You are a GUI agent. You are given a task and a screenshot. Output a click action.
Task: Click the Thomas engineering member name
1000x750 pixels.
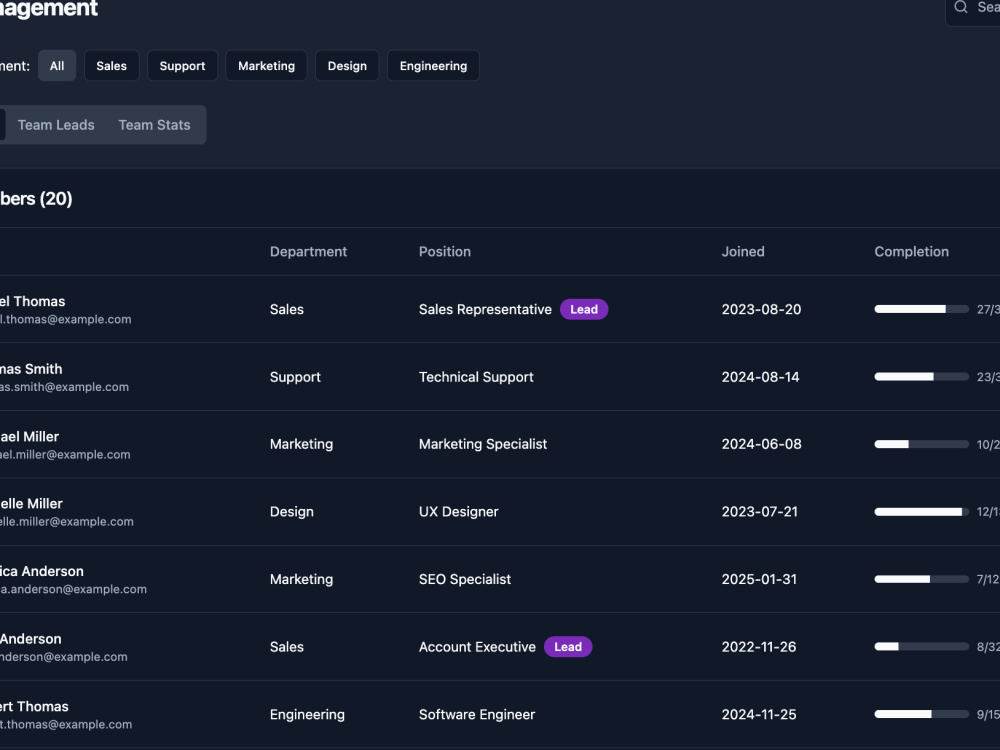[x=34, y=707]
